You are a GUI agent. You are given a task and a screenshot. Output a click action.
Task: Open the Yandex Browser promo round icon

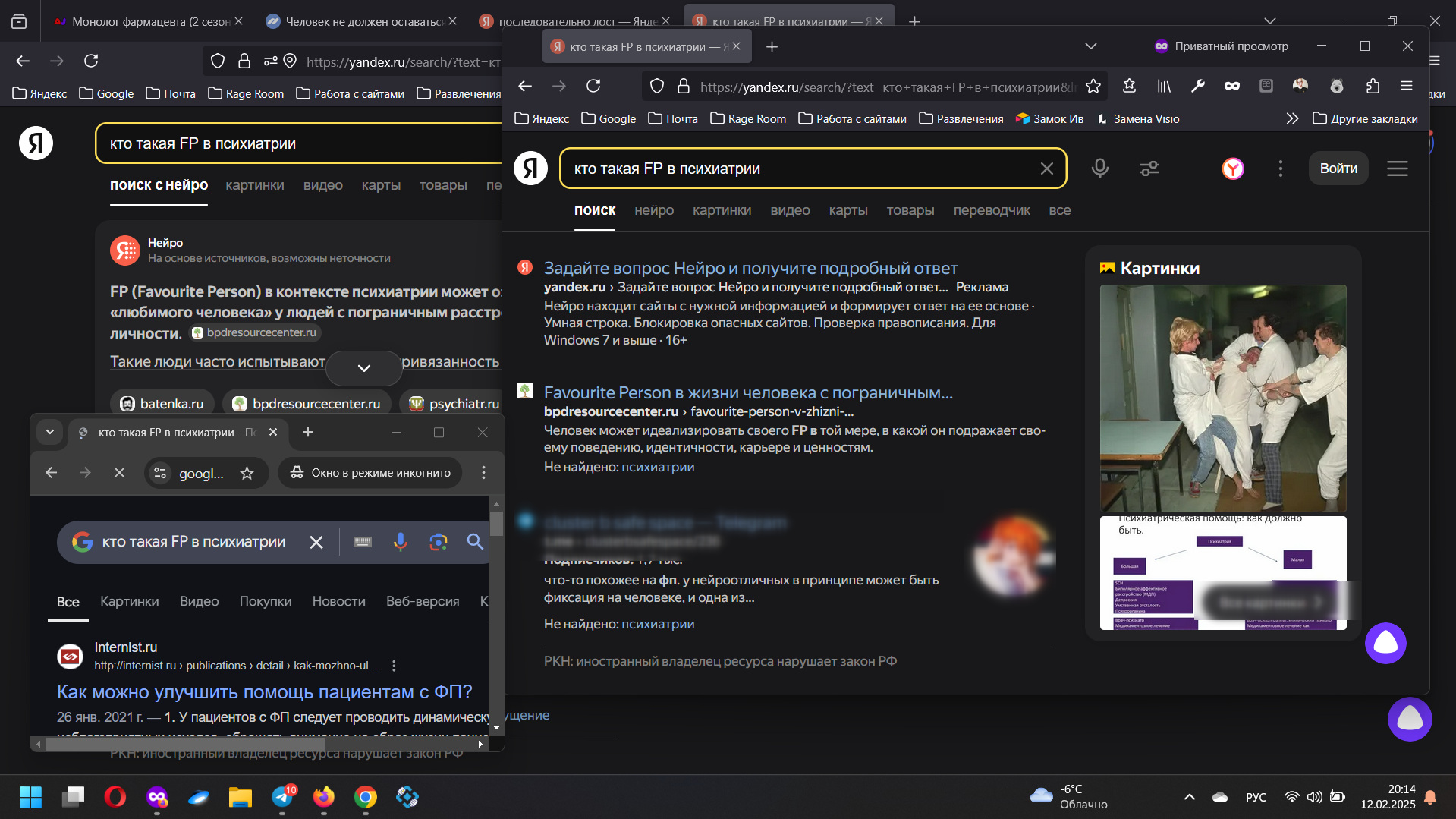click(1233, 169)
